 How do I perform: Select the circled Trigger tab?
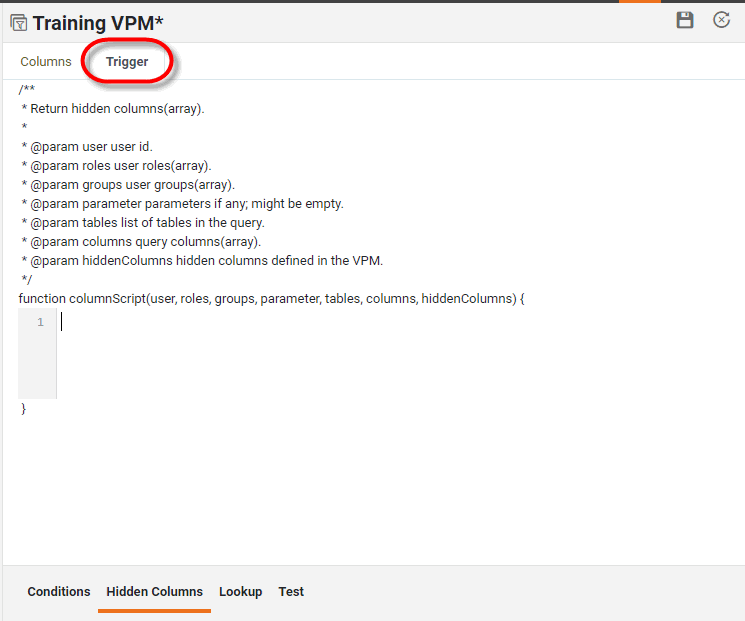coord(127,62)
